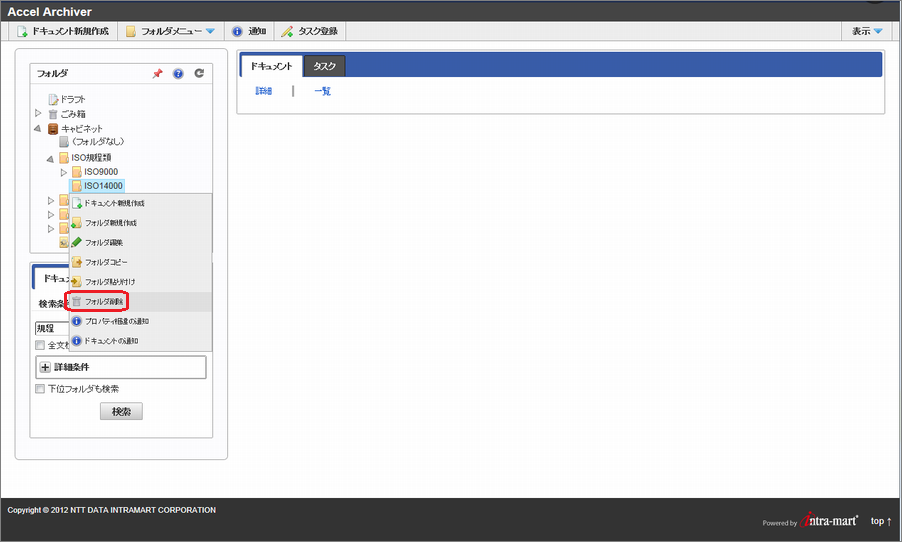Click the フォルダコピー icon in context menu
This screenshot has width=902, height=542.
77,262
